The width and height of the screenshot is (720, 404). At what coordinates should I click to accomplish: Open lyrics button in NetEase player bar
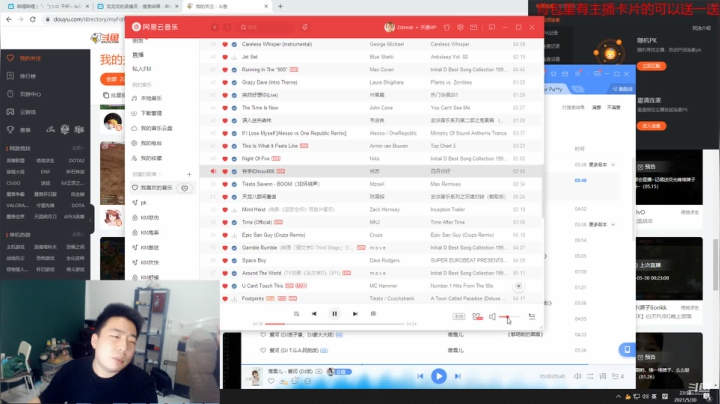[373, 314]
